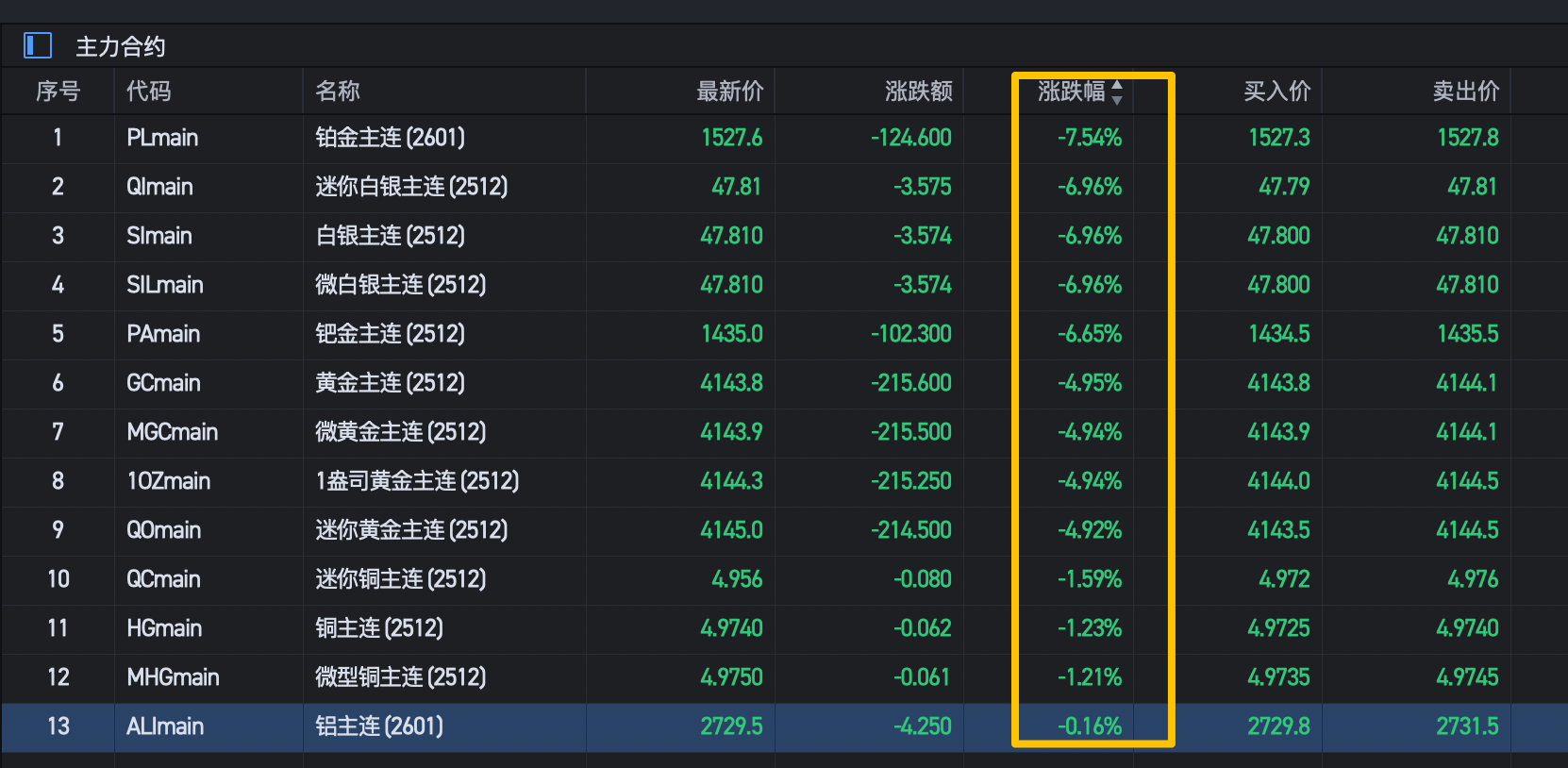This screenshot has width=1568, height=768.
Task: Select the 迷你铜主连 (2512) row
Action: coord(400,579)
